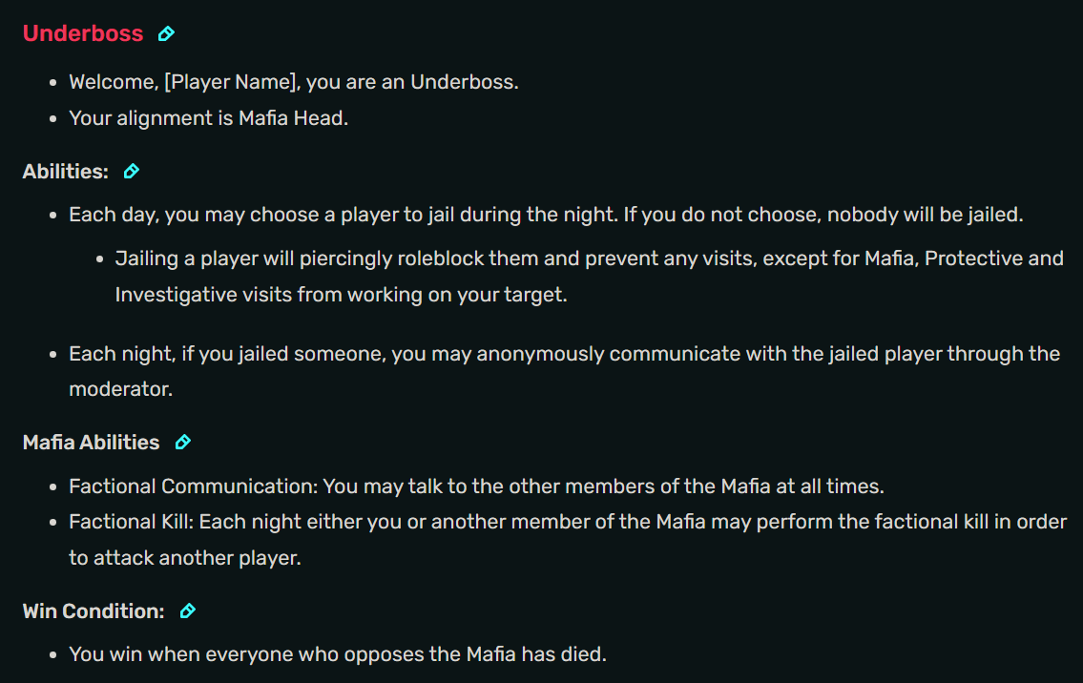Image resolution: width=1083 pixels, height=683 pixels.
Task: Select the Underboss heading text
Action: click(x=83, y=33)
